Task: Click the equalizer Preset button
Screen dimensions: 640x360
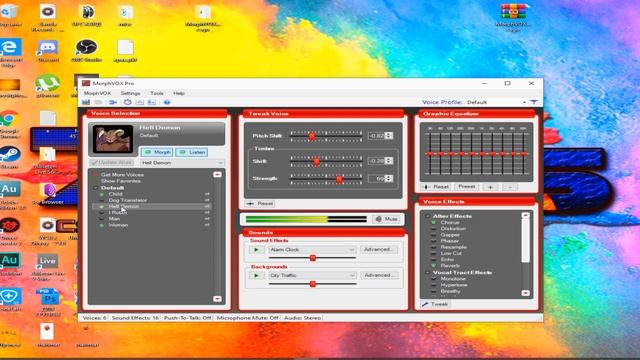Action: tap(467, 187)
